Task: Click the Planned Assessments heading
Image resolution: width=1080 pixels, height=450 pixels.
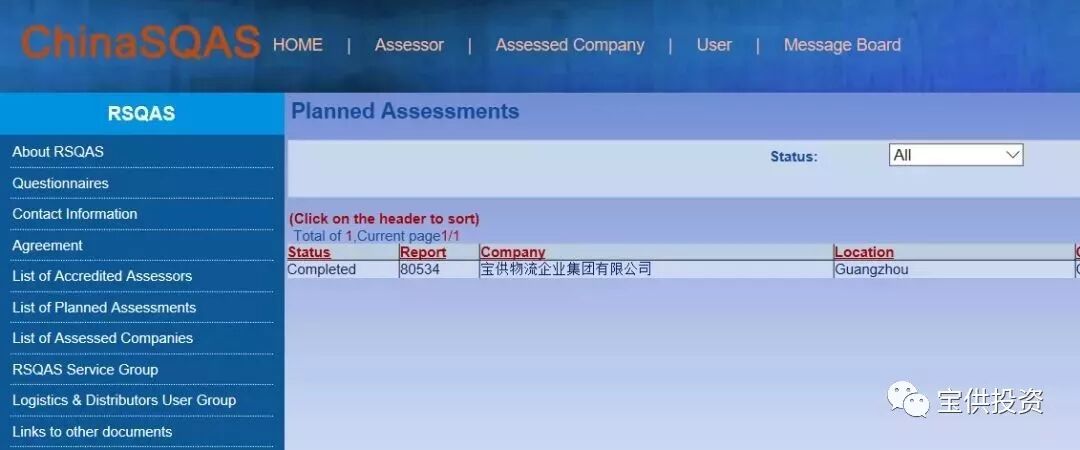Action: tap(405, 111)
